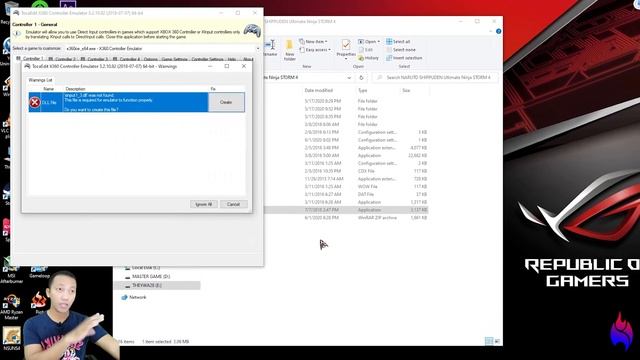Open the New item dropdown in ribbon
Screen dimensions: 640x360
click(x=313, y=42)
